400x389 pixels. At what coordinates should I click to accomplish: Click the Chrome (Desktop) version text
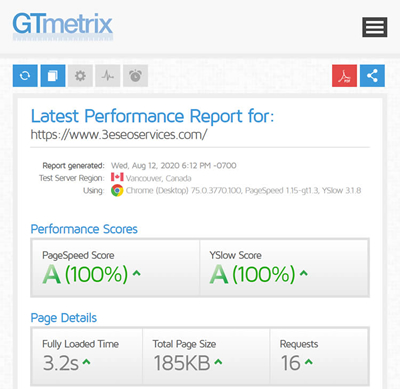[x=243, y=190]
